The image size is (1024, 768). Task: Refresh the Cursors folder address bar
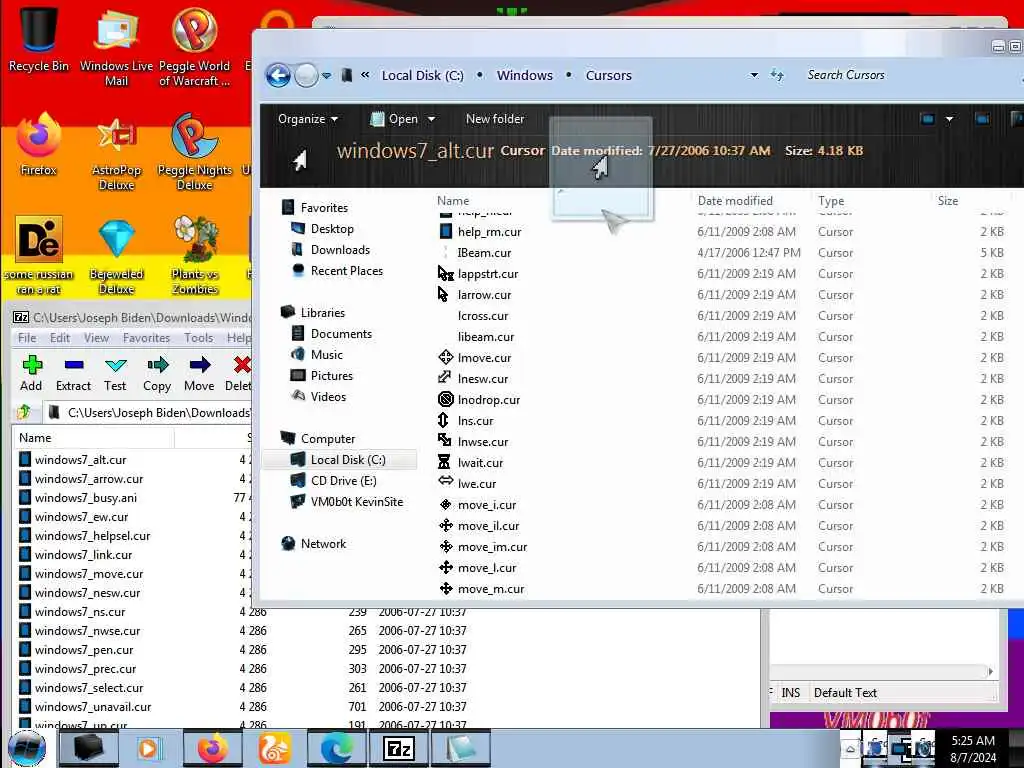point(777,75)
